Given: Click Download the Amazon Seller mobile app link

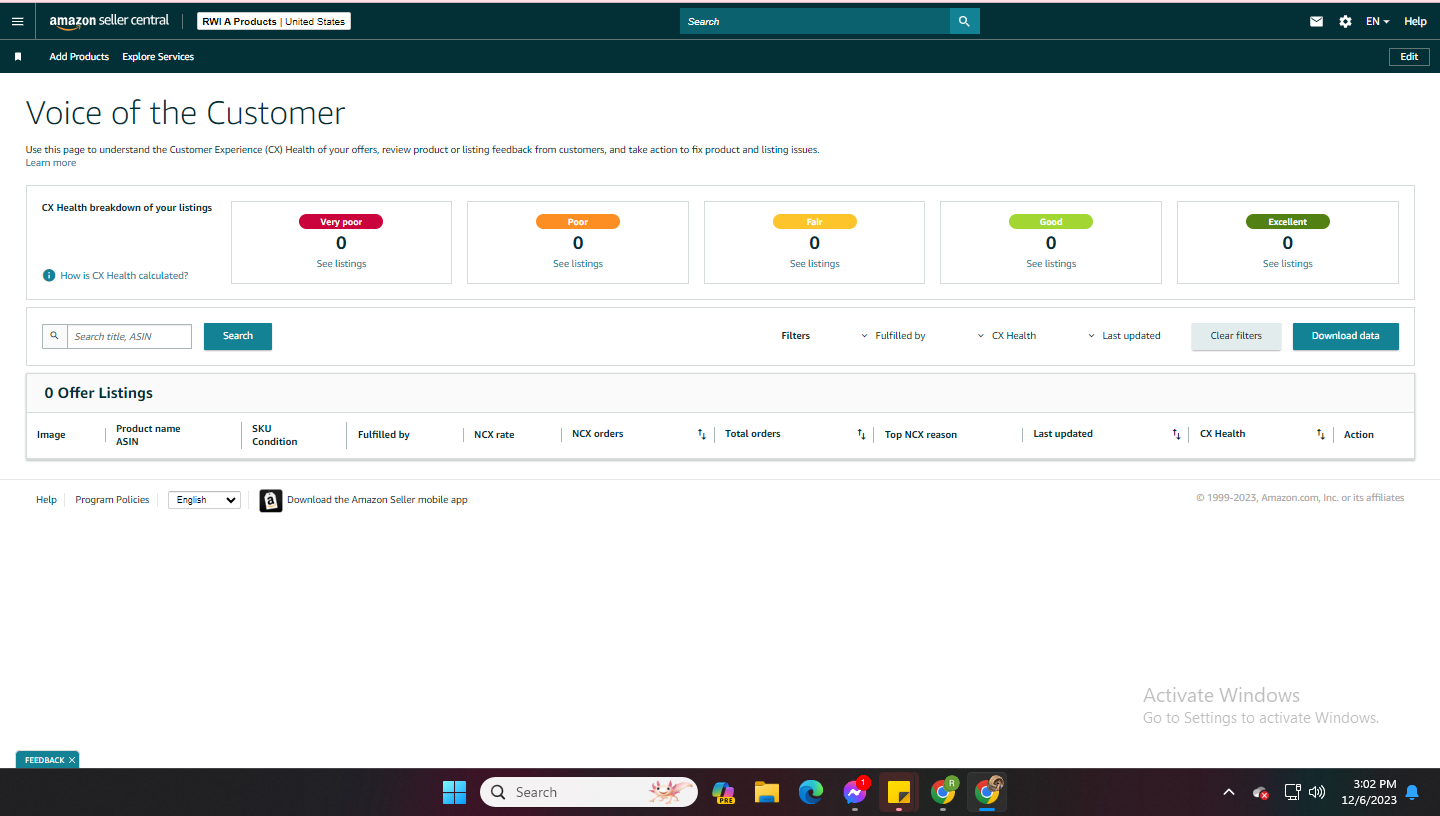Looking at the screenshot, I should coord(377,500).
